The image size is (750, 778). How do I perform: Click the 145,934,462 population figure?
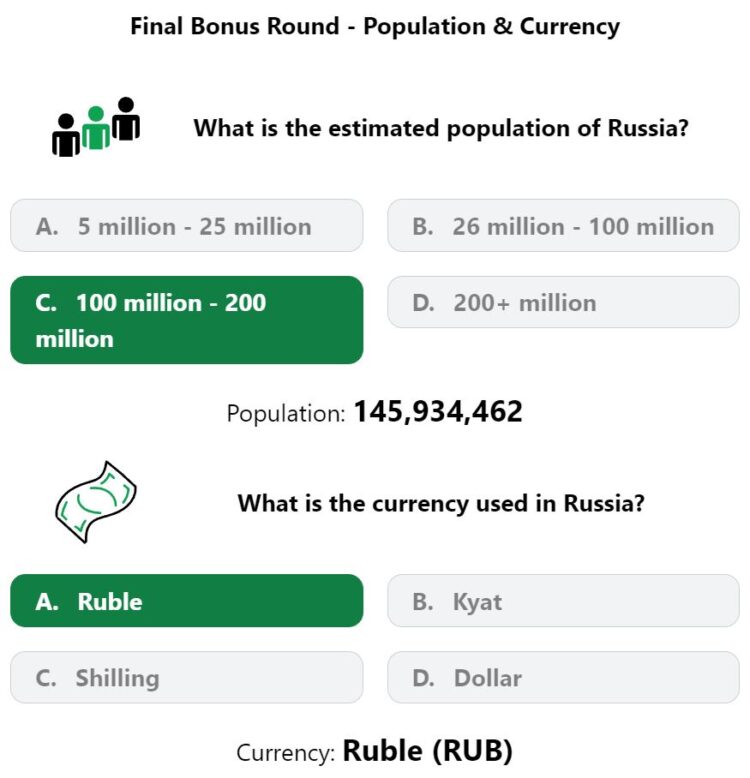(x=438, y=411)
